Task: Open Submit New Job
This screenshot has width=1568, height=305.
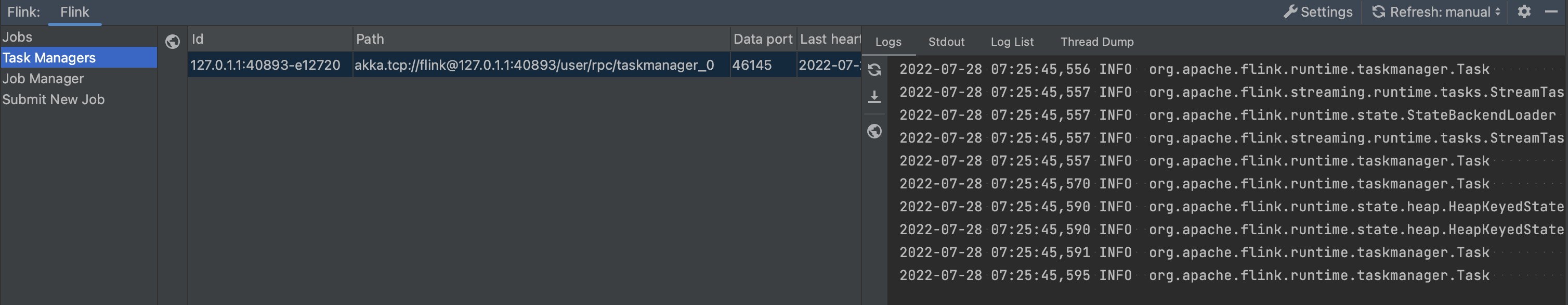Action: pos(53,99)
